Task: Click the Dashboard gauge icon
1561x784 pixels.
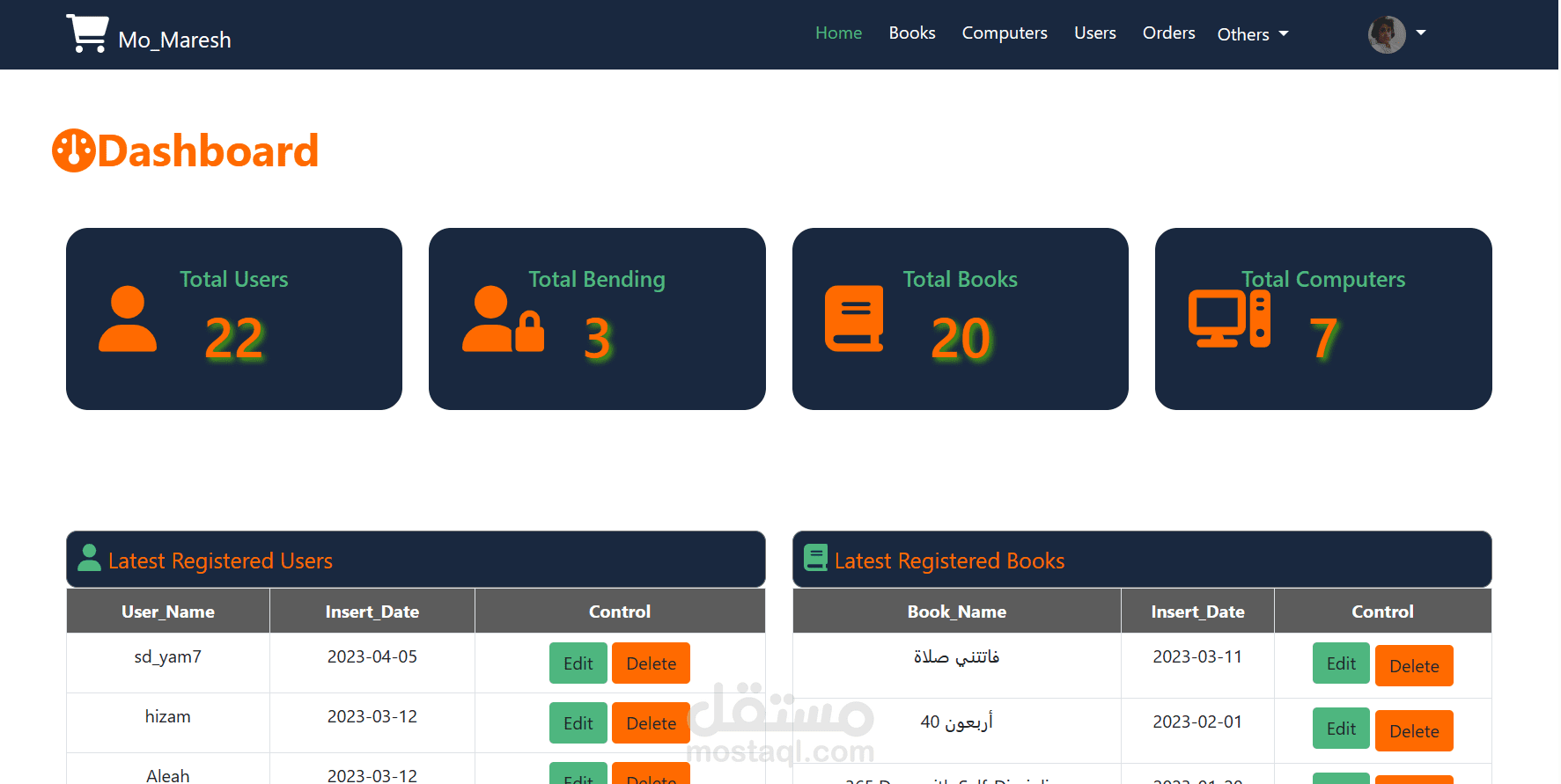Action: coord(74,150)
